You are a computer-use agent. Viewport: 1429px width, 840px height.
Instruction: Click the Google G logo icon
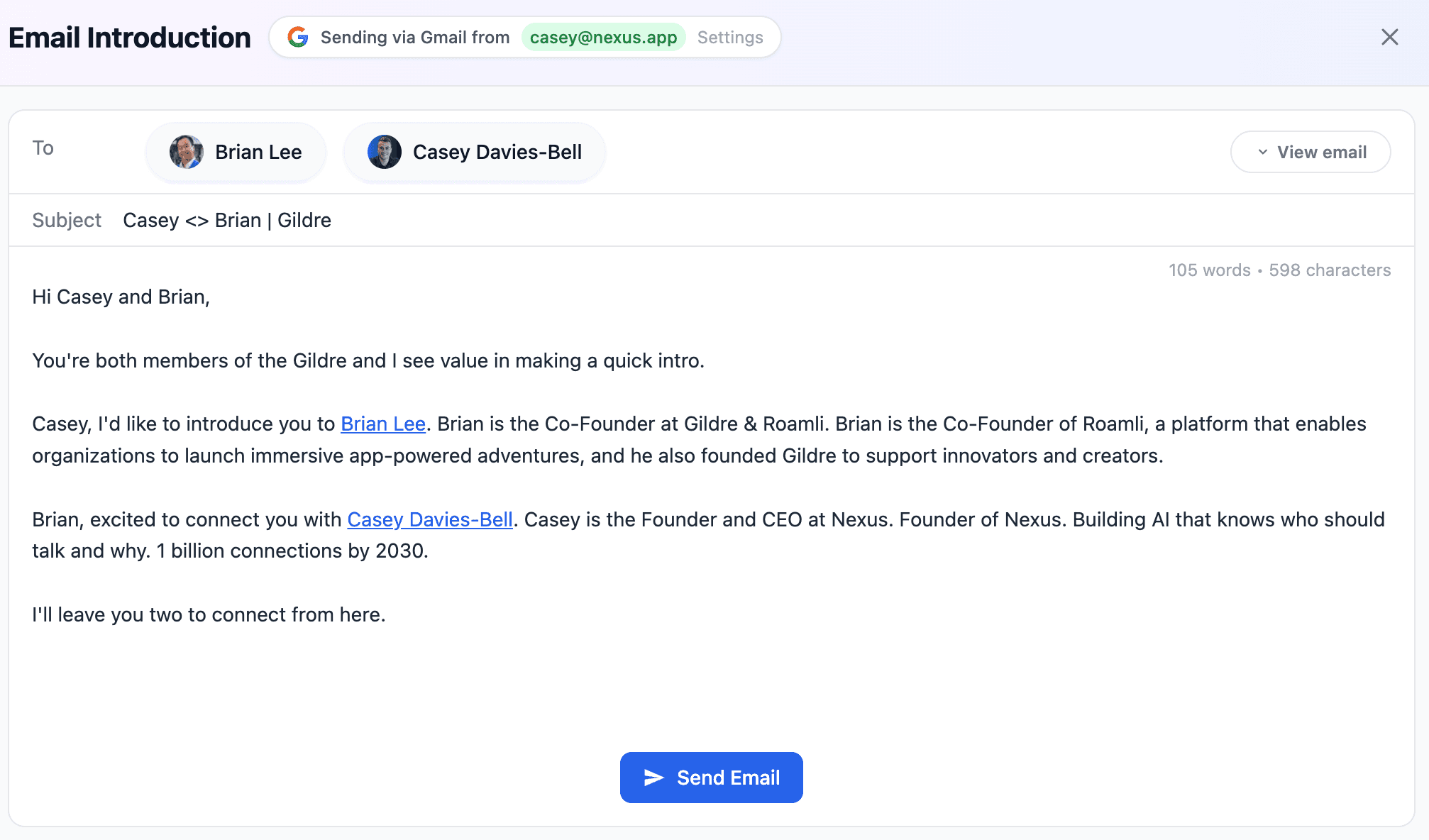click(x=298, y=37)
